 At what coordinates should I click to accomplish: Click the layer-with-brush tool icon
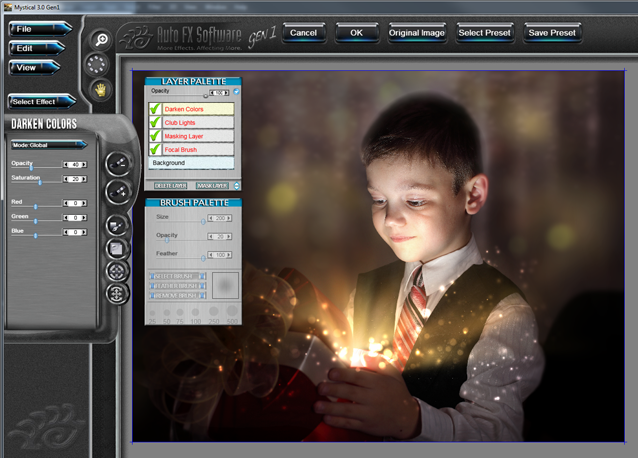(x=117, y=225)
